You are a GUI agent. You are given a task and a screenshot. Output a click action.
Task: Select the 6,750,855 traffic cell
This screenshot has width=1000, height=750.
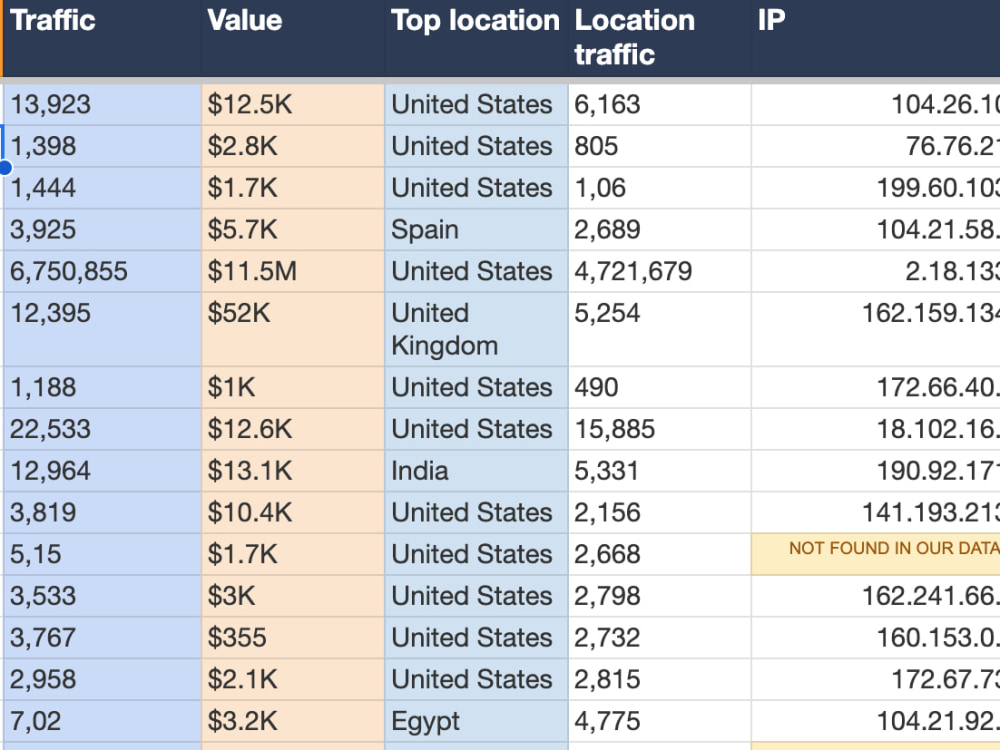[x=102, y=272]
